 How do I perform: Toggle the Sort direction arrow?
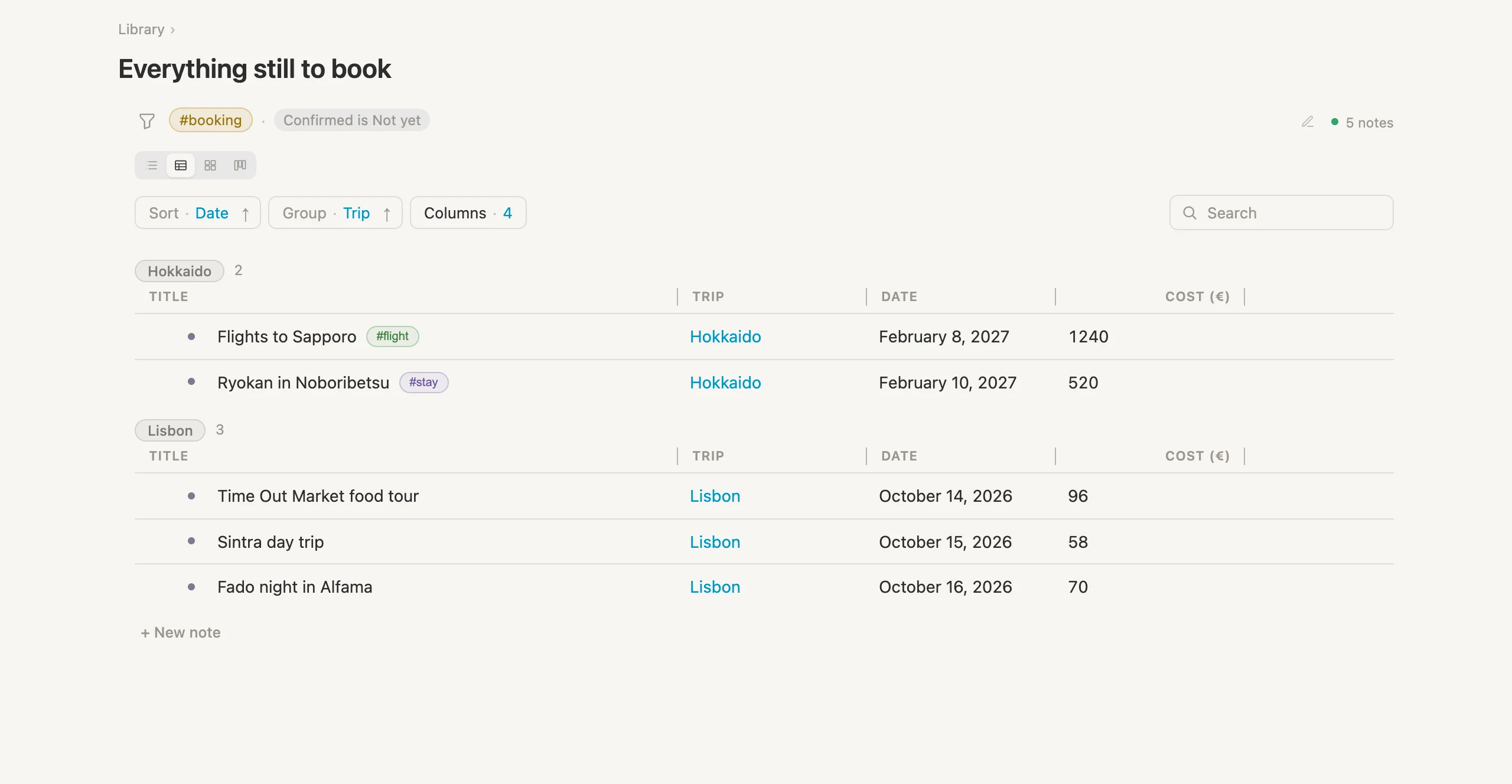pyautogui.click(x=246, y=214)
